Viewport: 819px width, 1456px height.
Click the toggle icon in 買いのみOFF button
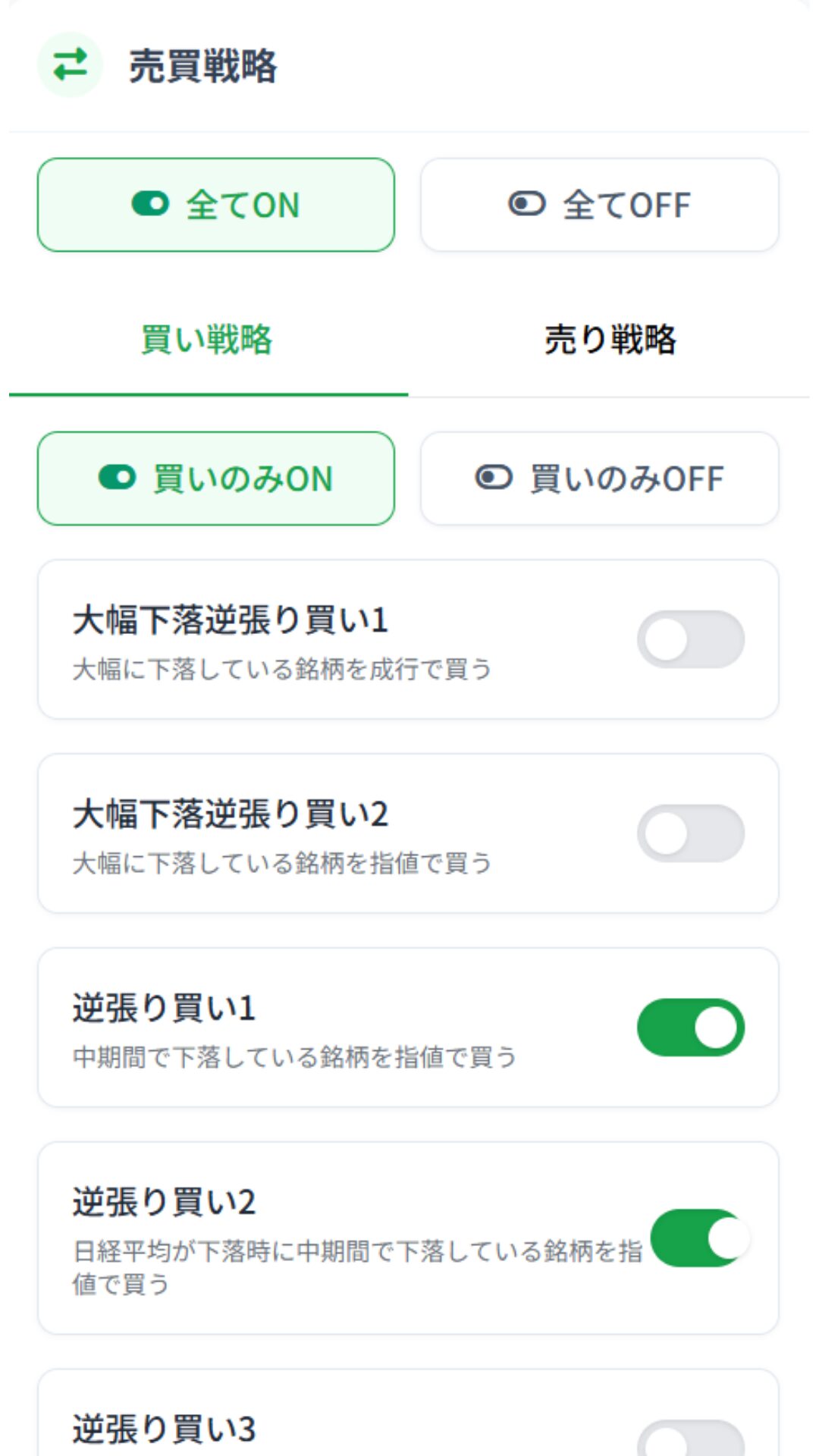(x=494, y=478)
